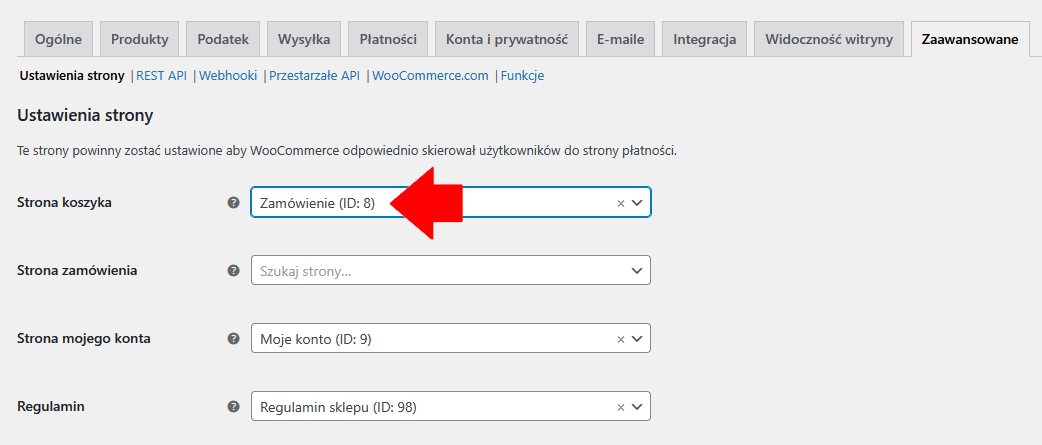
Task: Switch to the Ogólne tab
Action: point(59,40)
